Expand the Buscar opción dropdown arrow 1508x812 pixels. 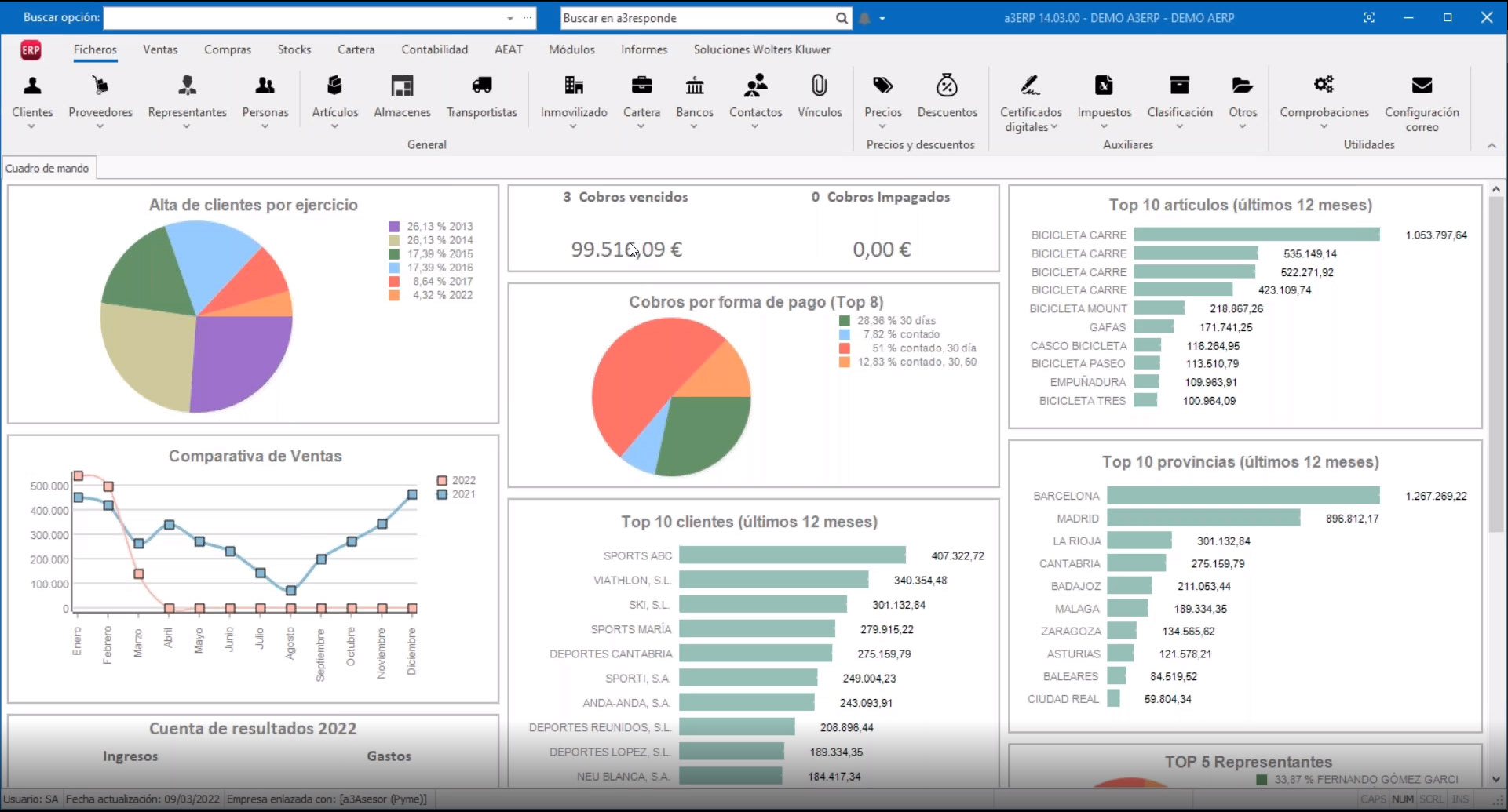pos(510,18)
